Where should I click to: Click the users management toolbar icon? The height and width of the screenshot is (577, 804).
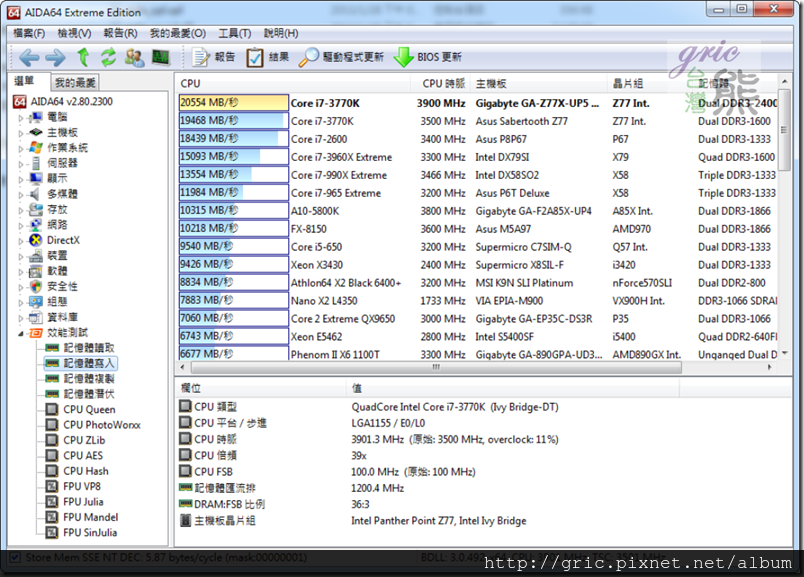coord(135,57)
